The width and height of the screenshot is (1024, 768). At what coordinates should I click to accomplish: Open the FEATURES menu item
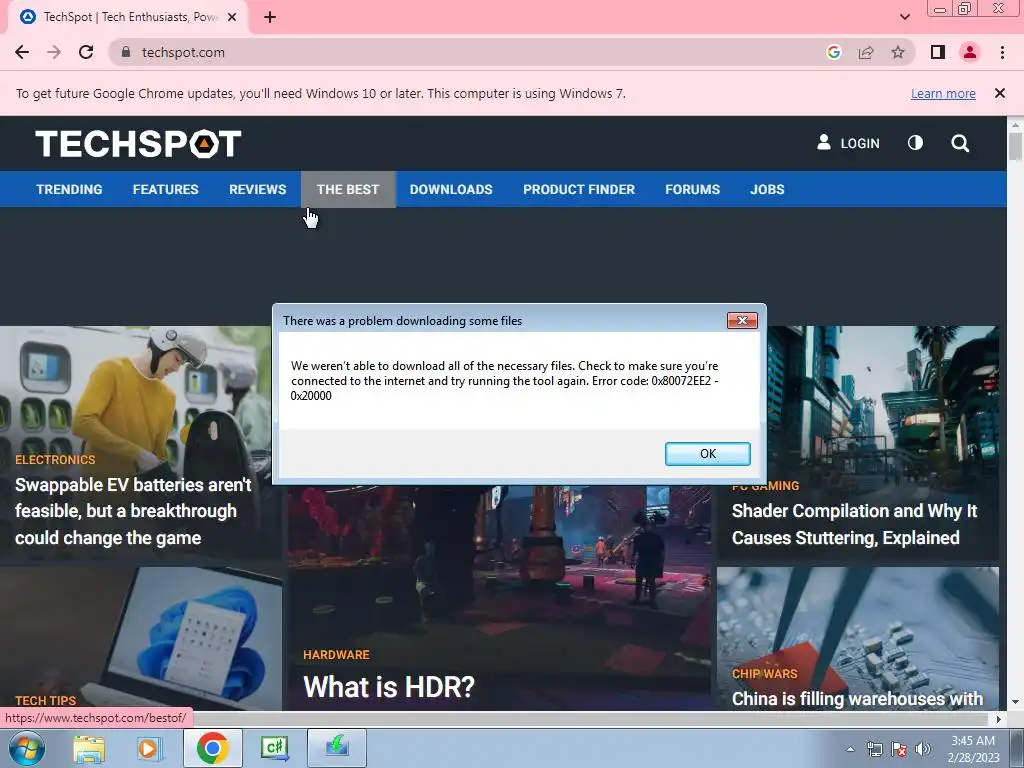[166, 189]
